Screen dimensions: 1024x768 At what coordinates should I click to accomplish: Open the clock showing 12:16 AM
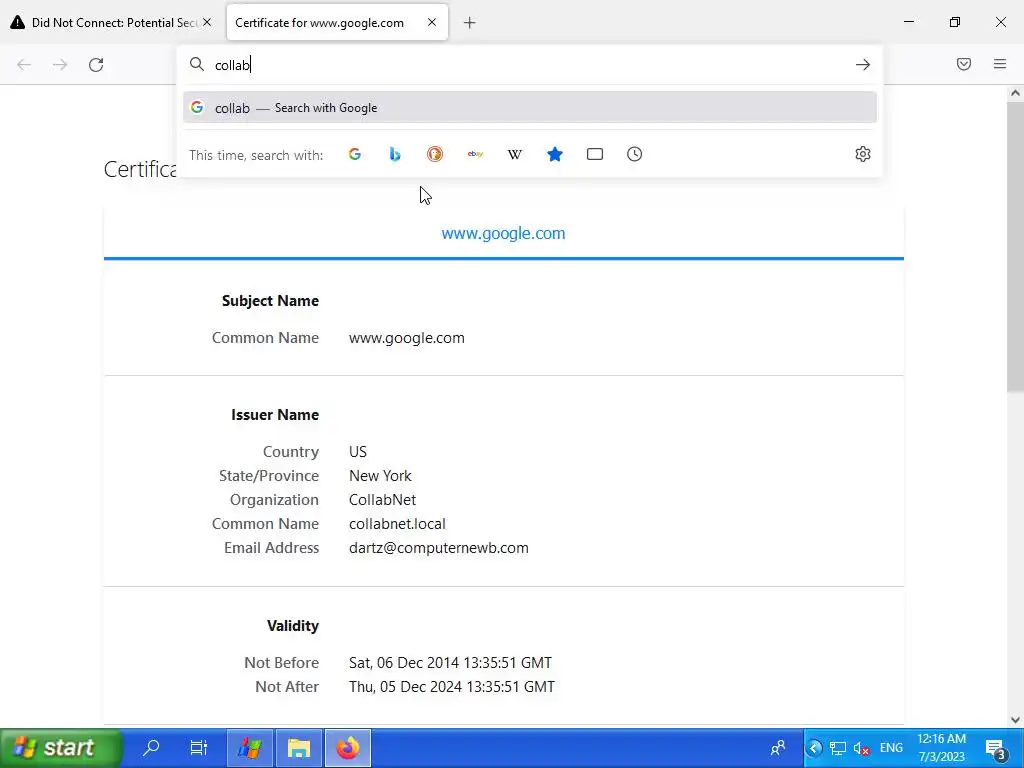[942, 748]
